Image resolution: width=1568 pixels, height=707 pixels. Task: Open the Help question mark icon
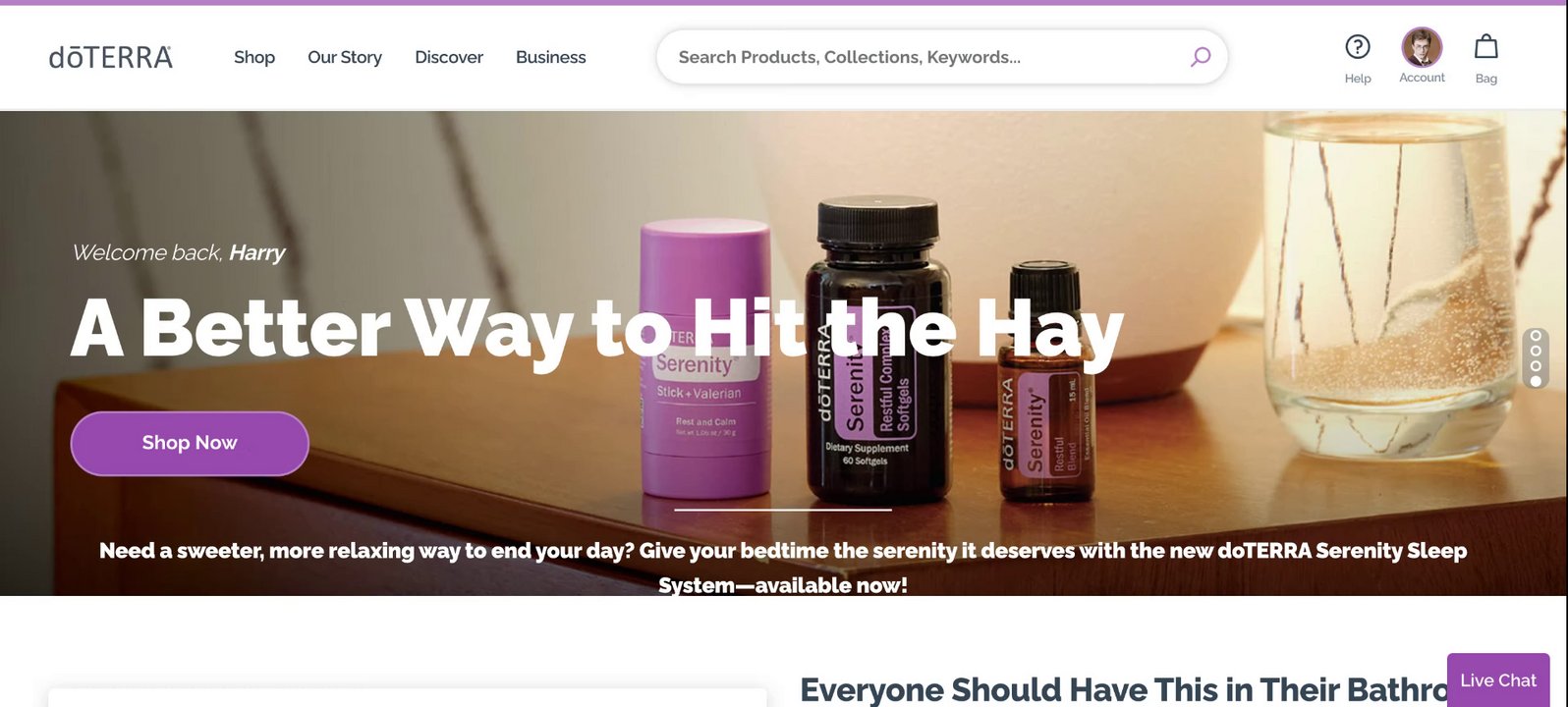(x=1357, y=46)
